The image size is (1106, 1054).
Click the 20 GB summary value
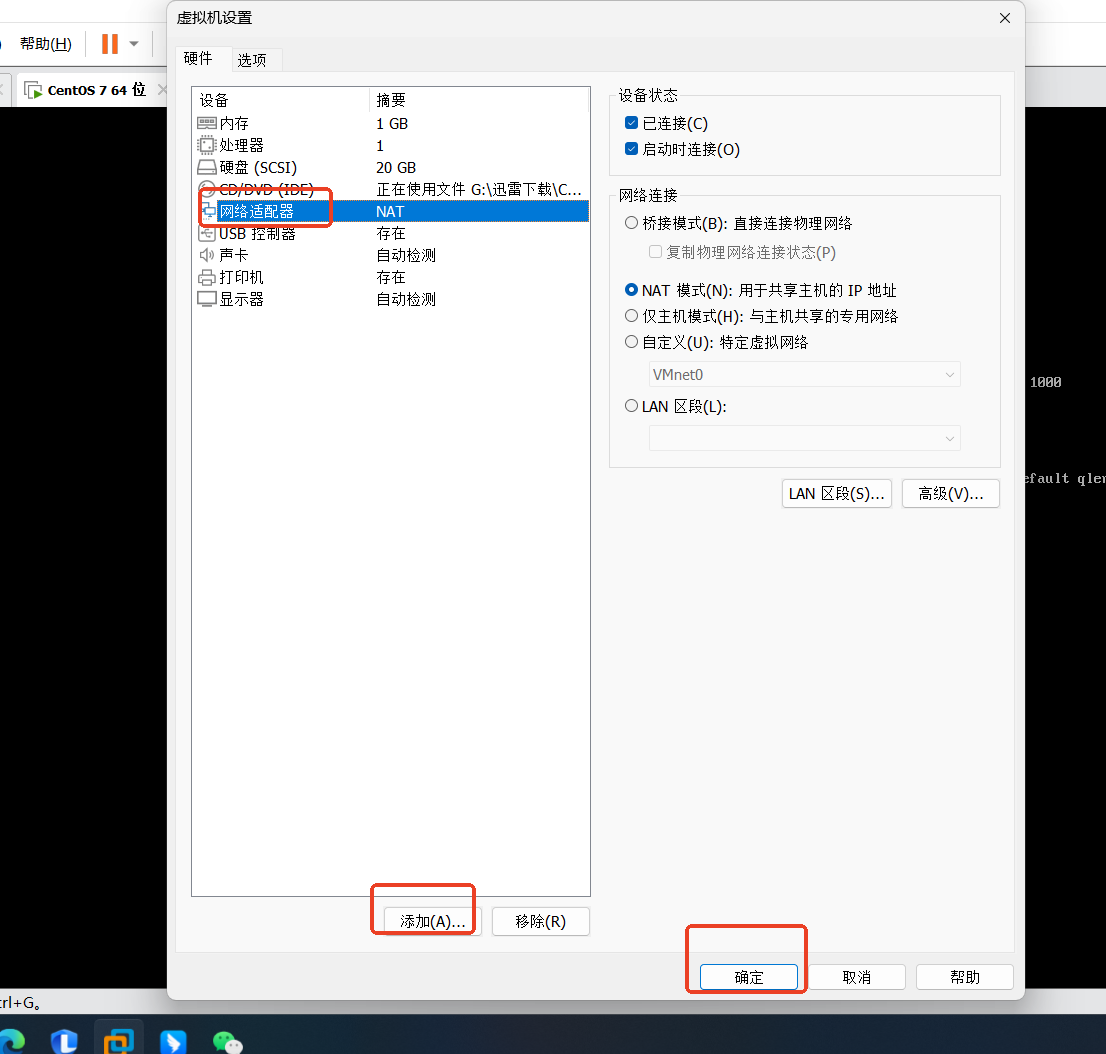pos(396,167)
